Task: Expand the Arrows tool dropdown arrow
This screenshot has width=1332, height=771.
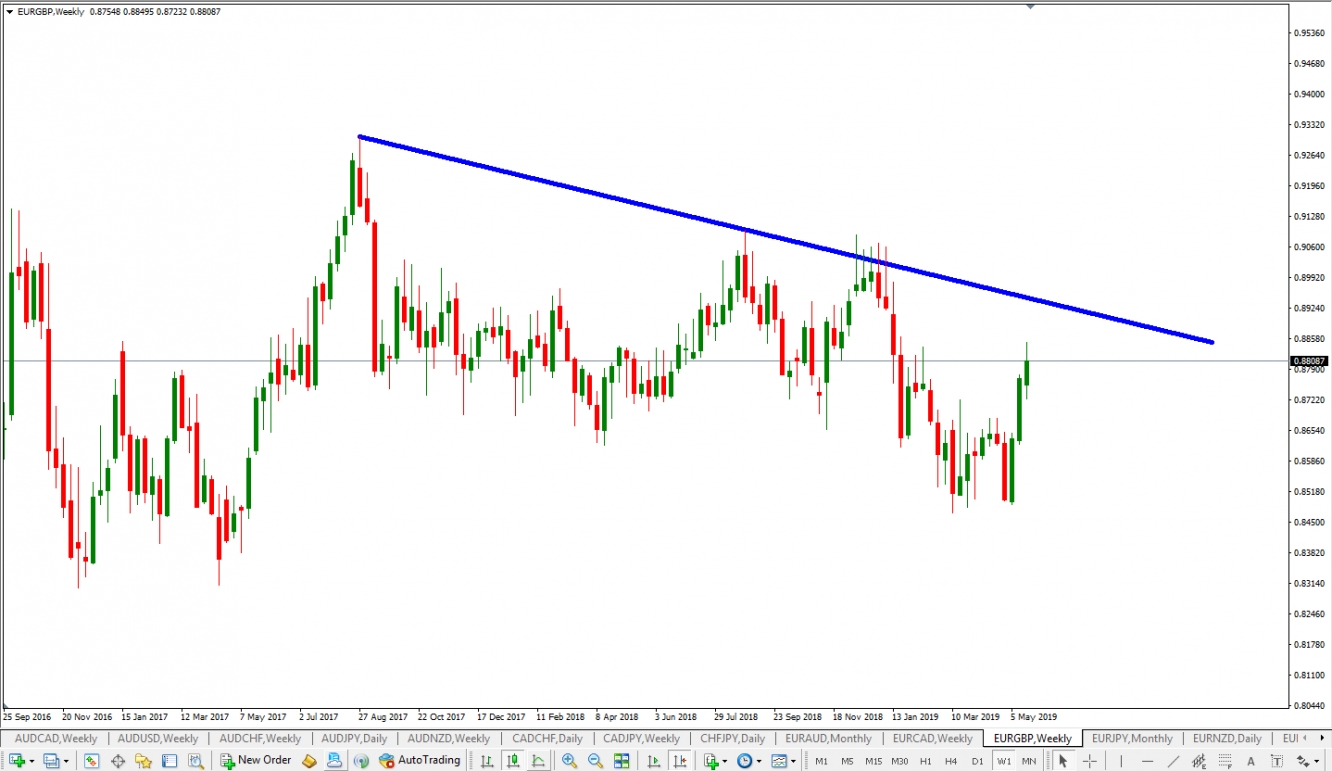Action: 1317,762
